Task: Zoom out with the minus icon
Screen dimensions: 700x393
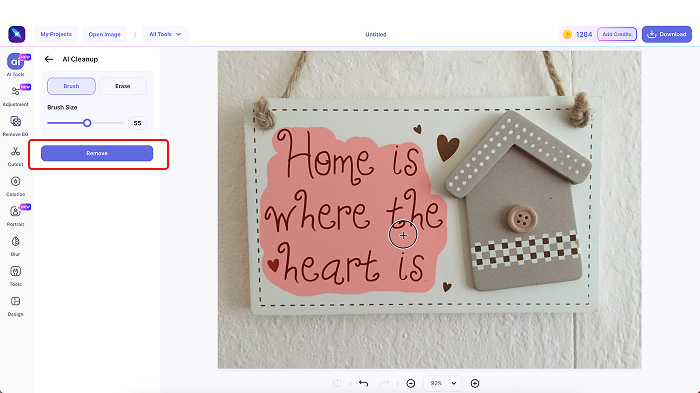Action: click(x=411, y=383)
